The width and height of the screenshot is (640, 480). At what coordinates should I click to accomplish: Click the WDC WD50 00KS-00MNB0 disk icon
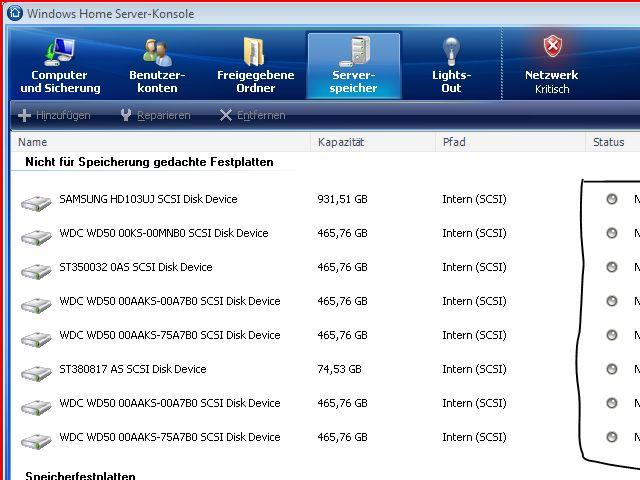tap(36, 236)
